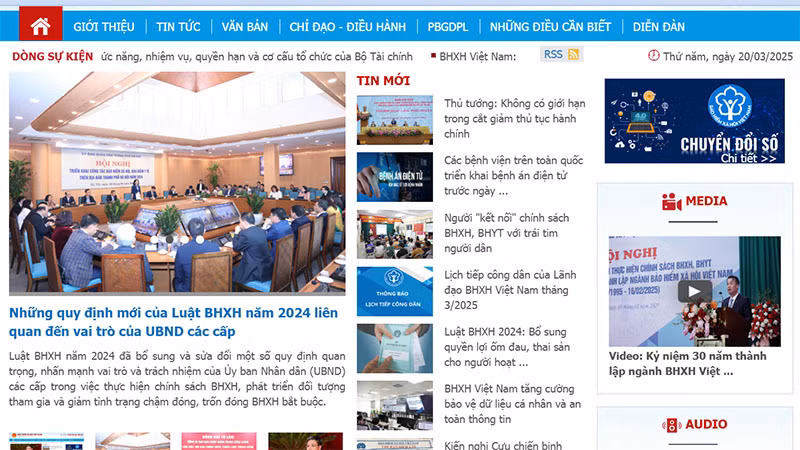
Task: Go to the home page icon
Action: (x=40, y=26)
